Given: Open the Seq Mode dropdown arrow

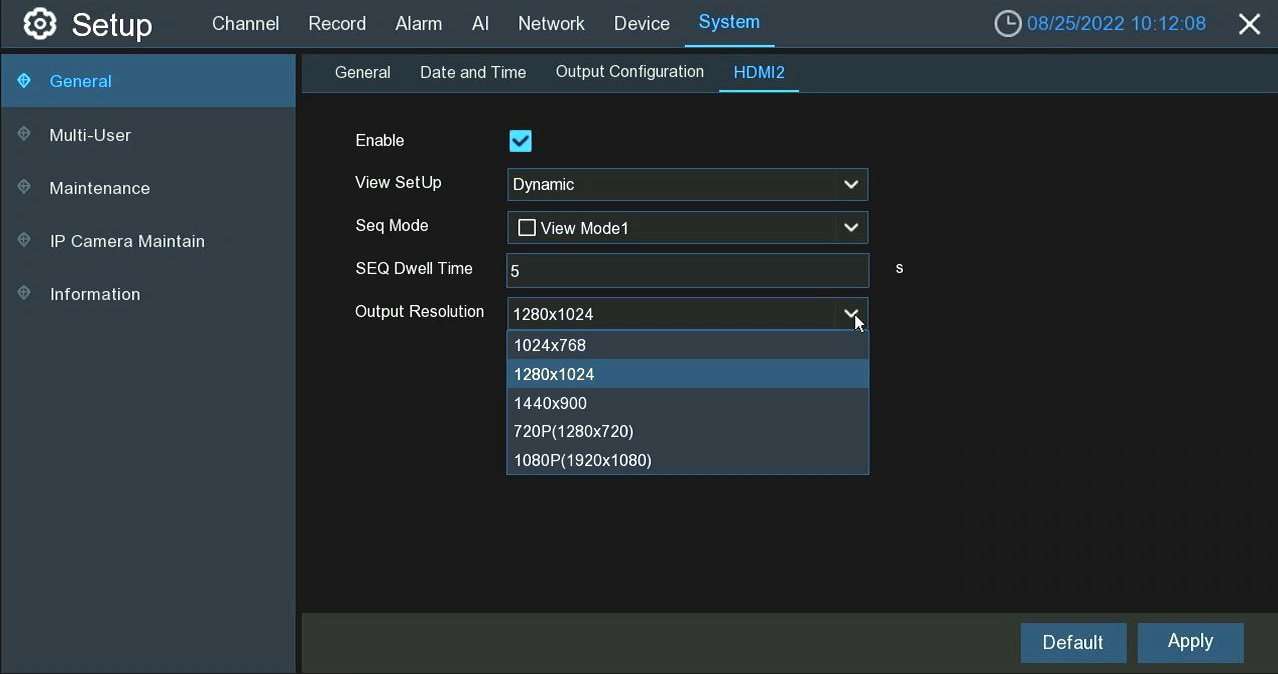Looking at the screenshot, I should click(x=850, y=228).
